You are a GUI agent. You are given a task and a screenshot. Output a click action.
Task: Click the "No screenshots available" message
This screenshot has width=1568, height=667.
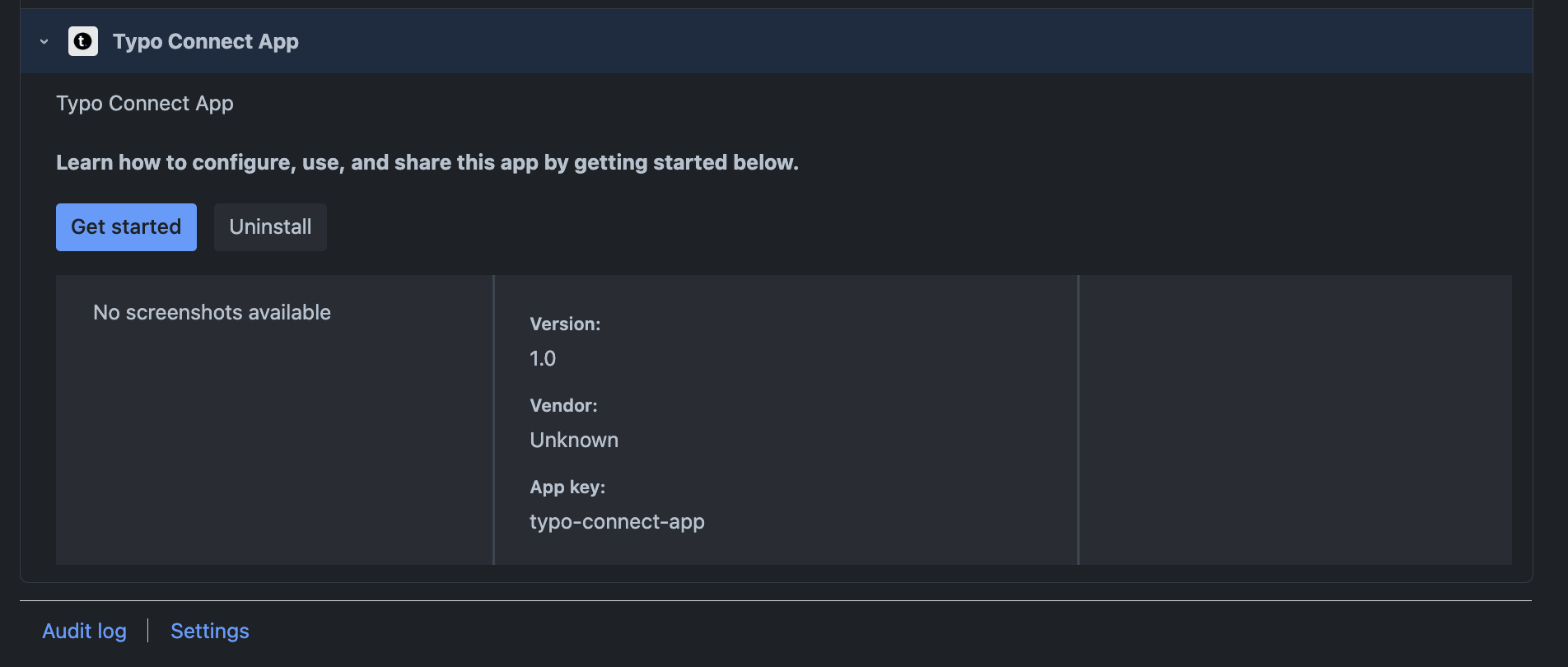(212, 312)
